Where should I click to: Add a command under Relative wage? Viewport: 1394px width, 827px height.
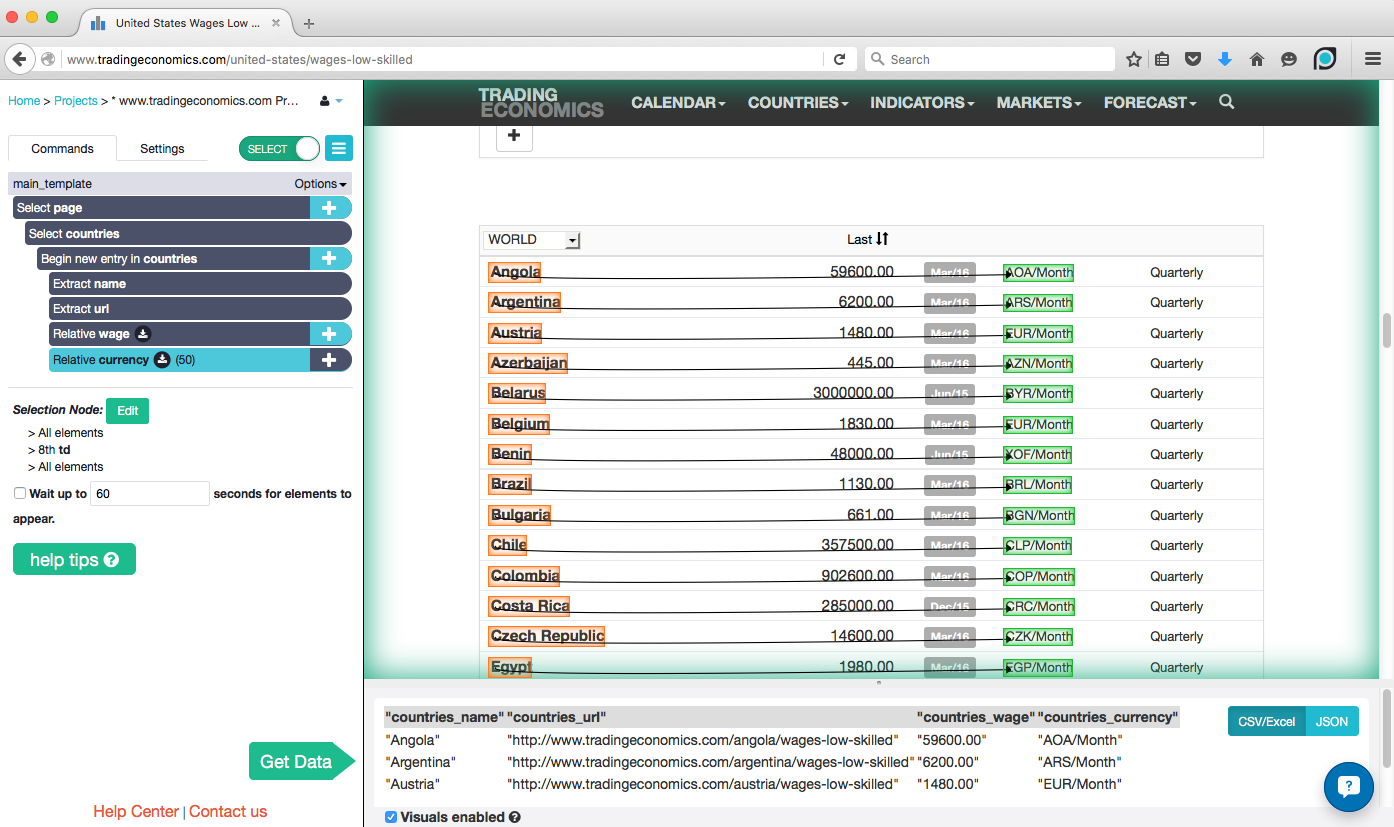pos(329,334)
